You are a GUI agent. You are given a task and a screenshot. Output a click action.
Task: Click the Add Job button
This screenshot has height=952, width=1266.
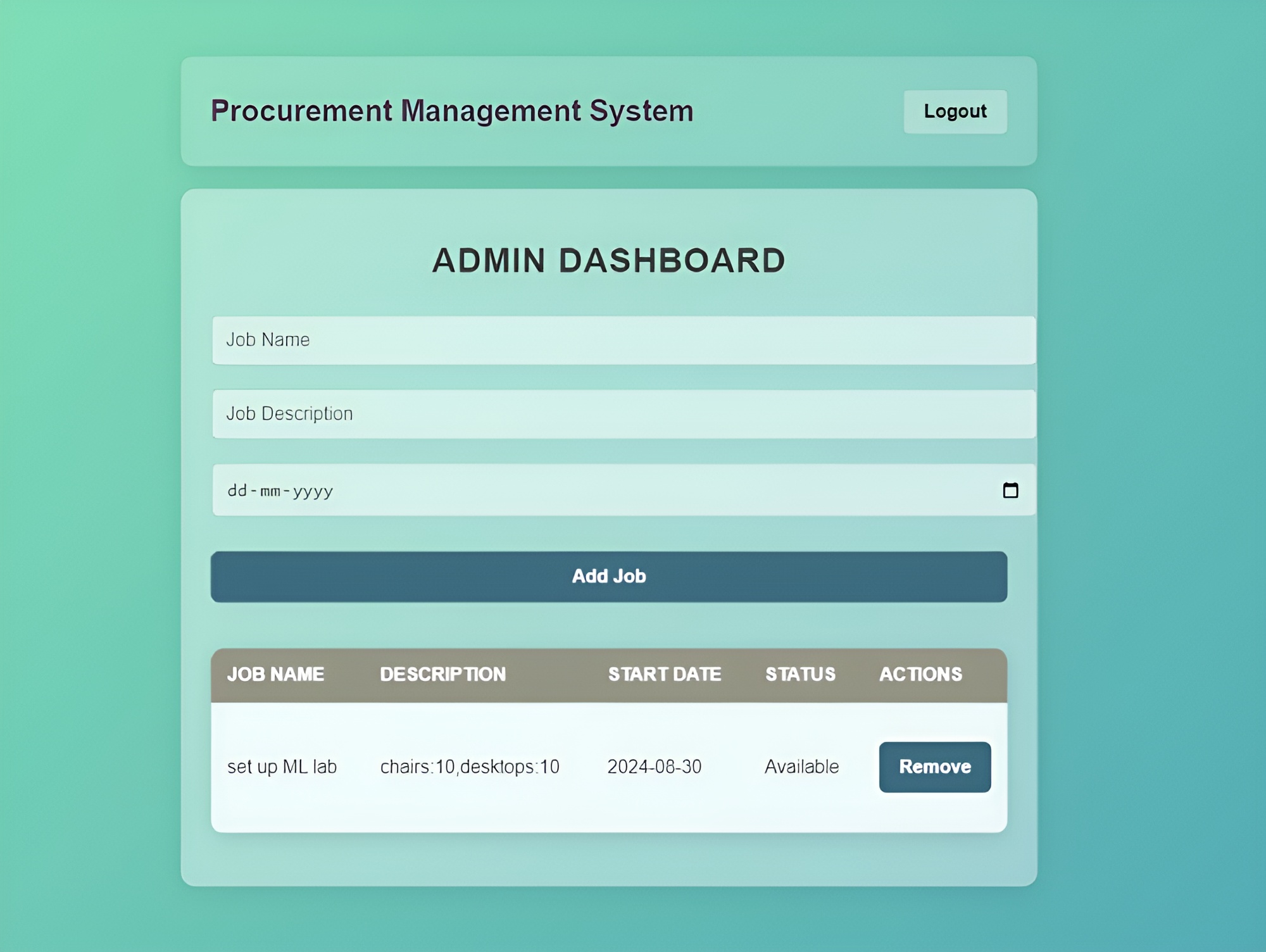click(608, 576)
